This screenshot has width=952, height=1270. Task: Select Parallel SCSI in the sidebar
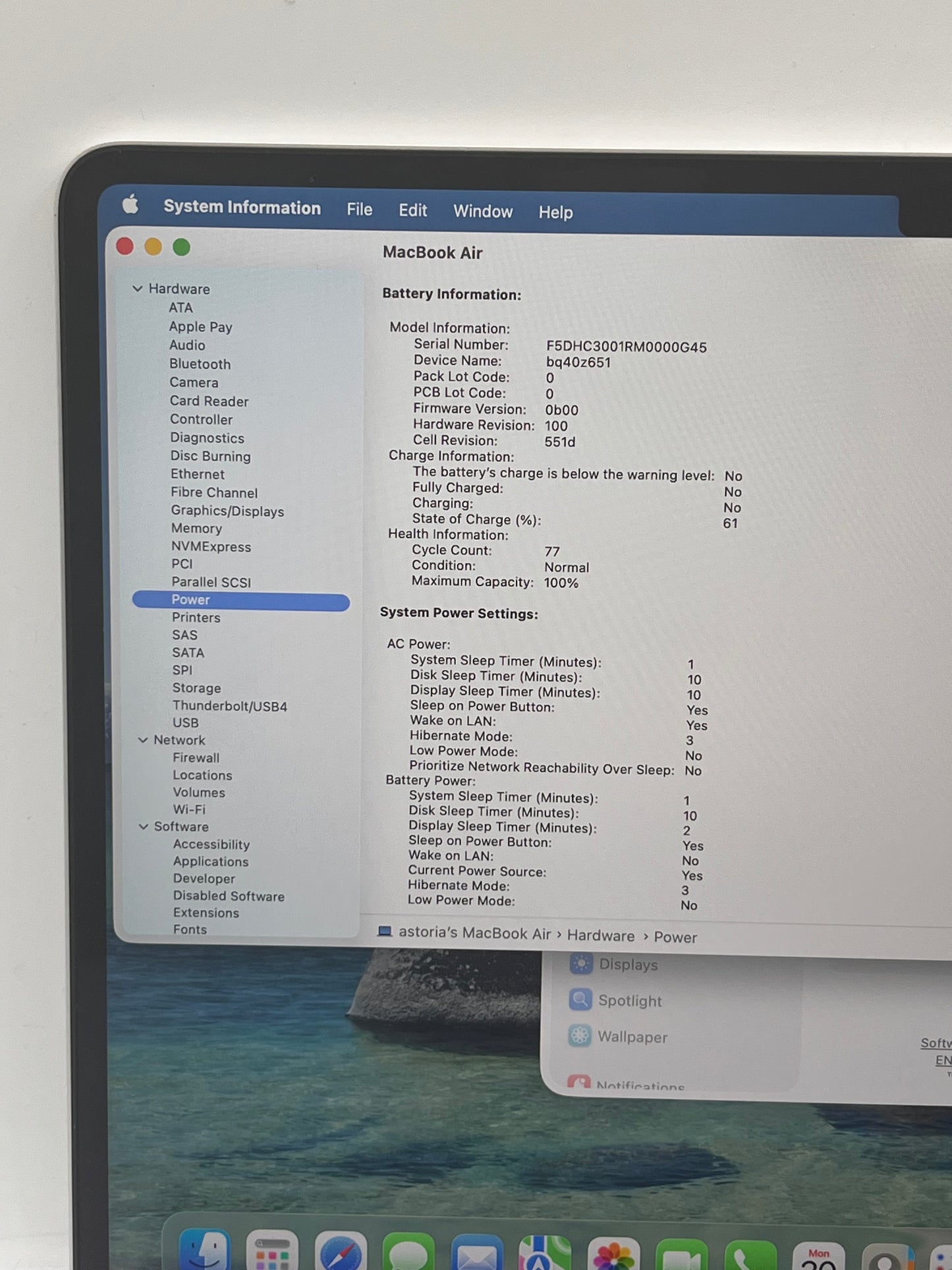pos(211,582)
